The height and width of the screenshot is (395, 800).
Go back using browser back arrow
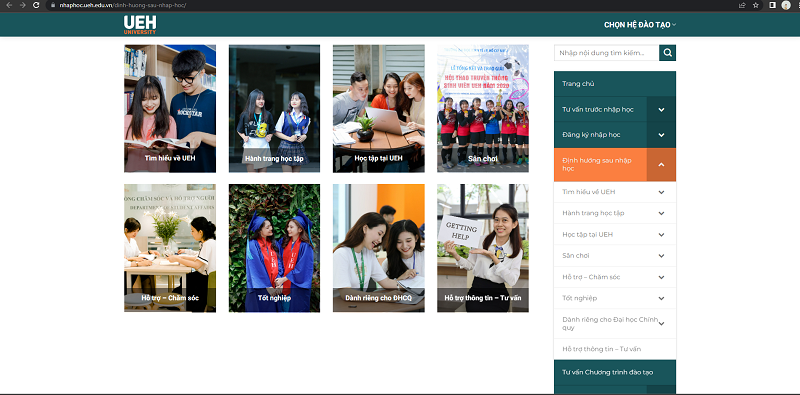click(x=9, y=5)
